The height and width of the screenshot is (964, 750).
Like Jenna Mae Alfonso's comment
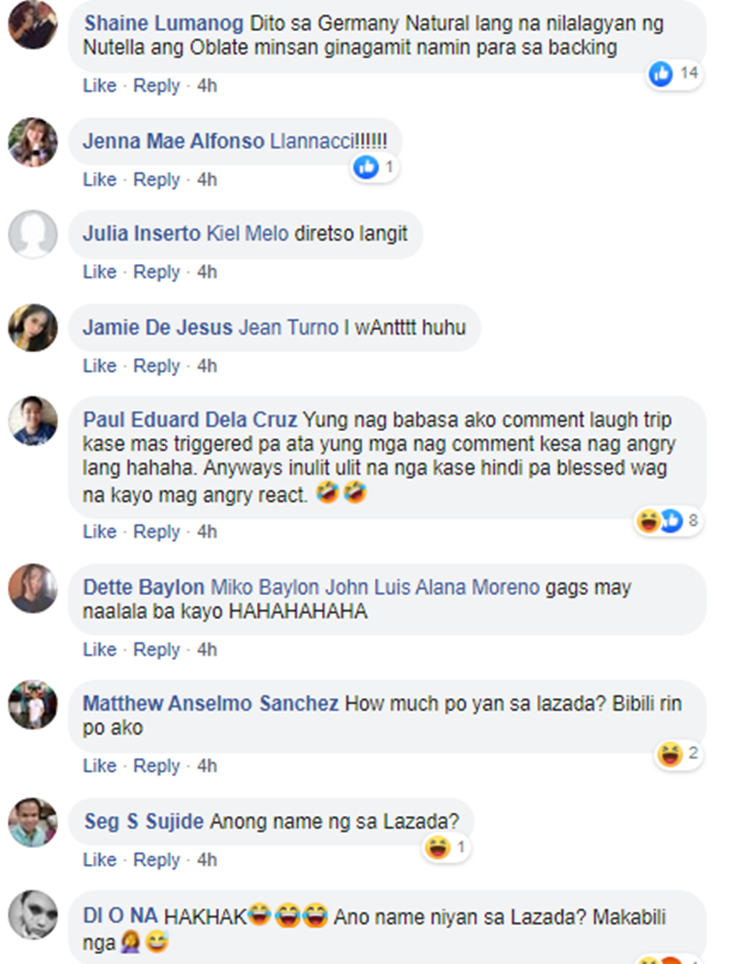[100, 180]
